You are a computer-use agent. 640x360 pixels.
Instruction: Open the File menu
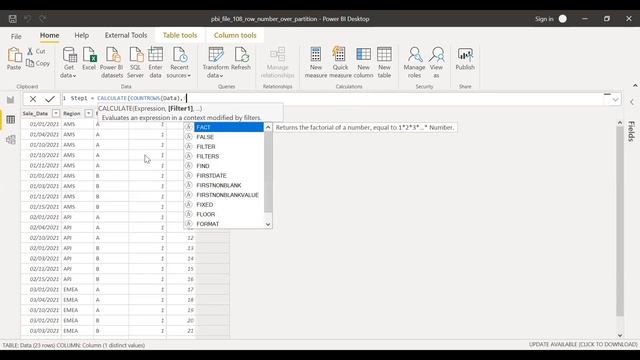(x=16, y=36)
